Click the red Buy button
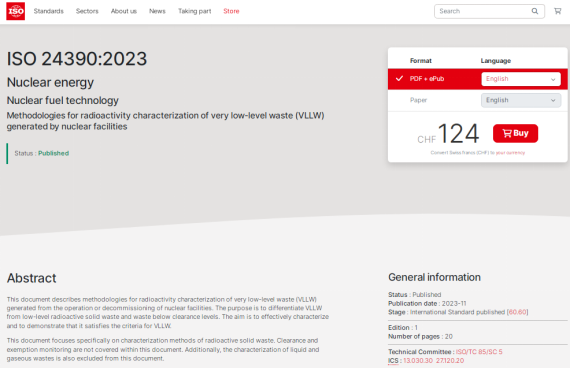 (515, 133)
